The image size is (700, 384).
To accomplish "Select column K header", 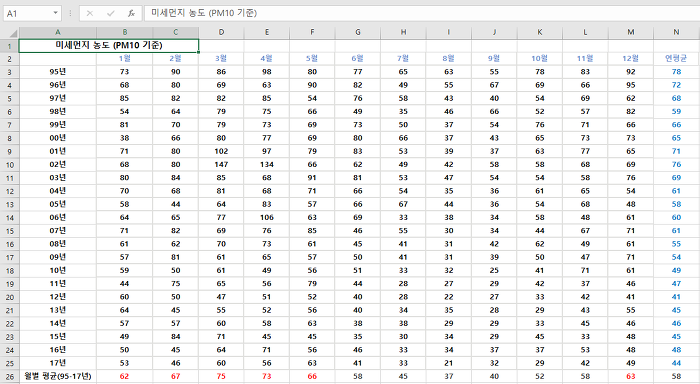I will [x=540, y=32].
